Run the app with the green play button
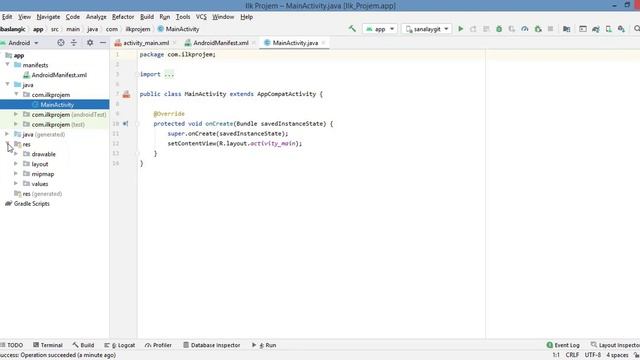The width and height of the screenshot is (640, 360). [x=460, y=29]
